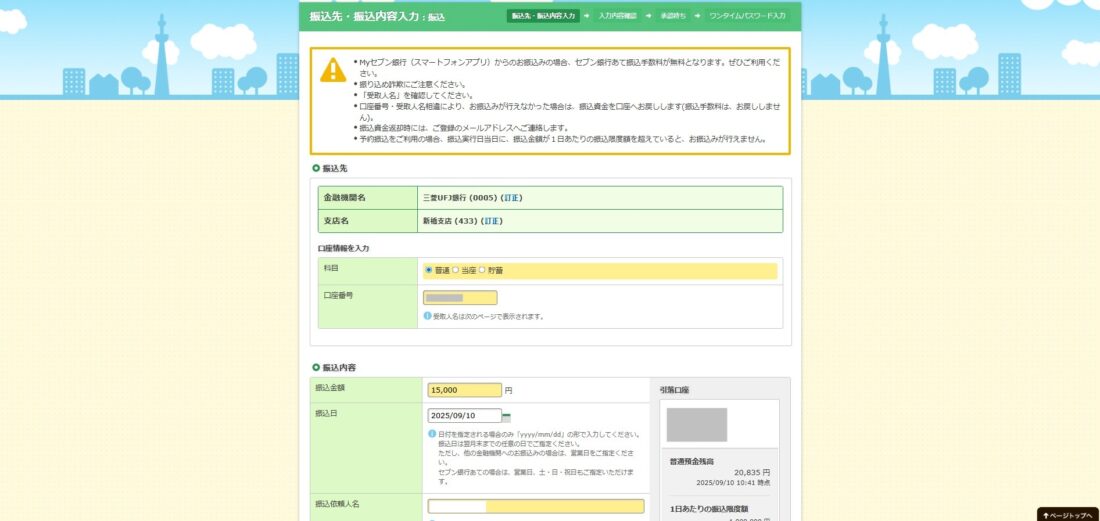Click the 振込日 row label
Image resolution: width=1100 pixels, height=521 pixels.
point(327,413)
